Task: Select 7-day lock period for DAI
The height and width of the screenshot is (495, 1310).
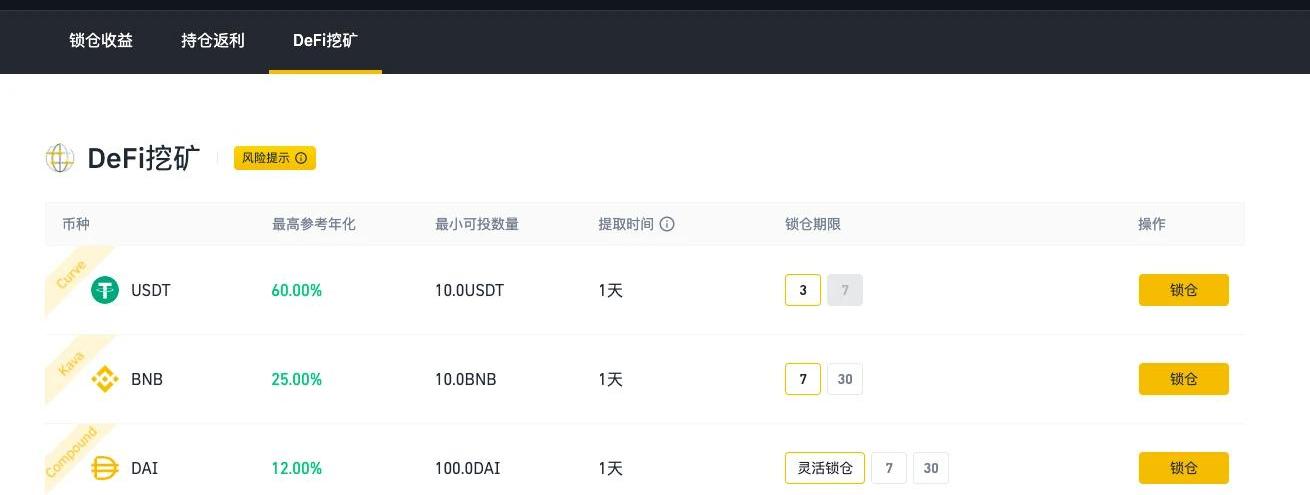Action: (889, 468)
